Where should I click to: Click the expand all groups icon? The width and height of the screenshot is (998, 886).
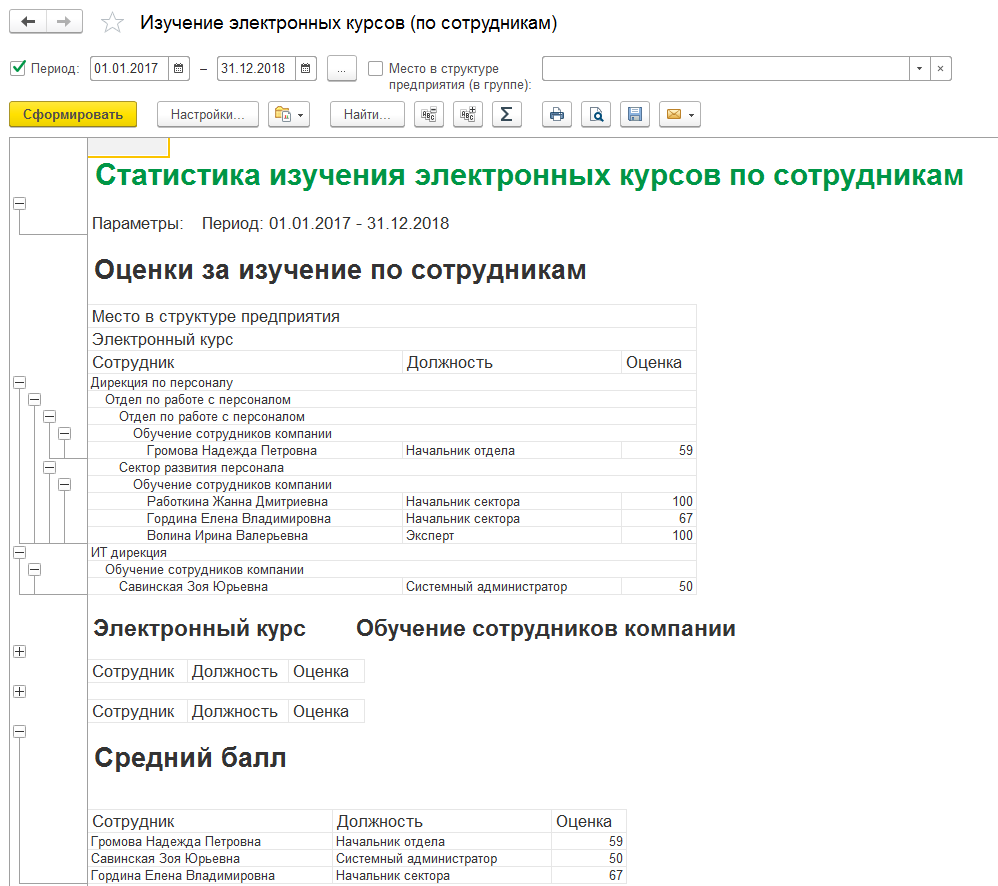click(467, 114)
